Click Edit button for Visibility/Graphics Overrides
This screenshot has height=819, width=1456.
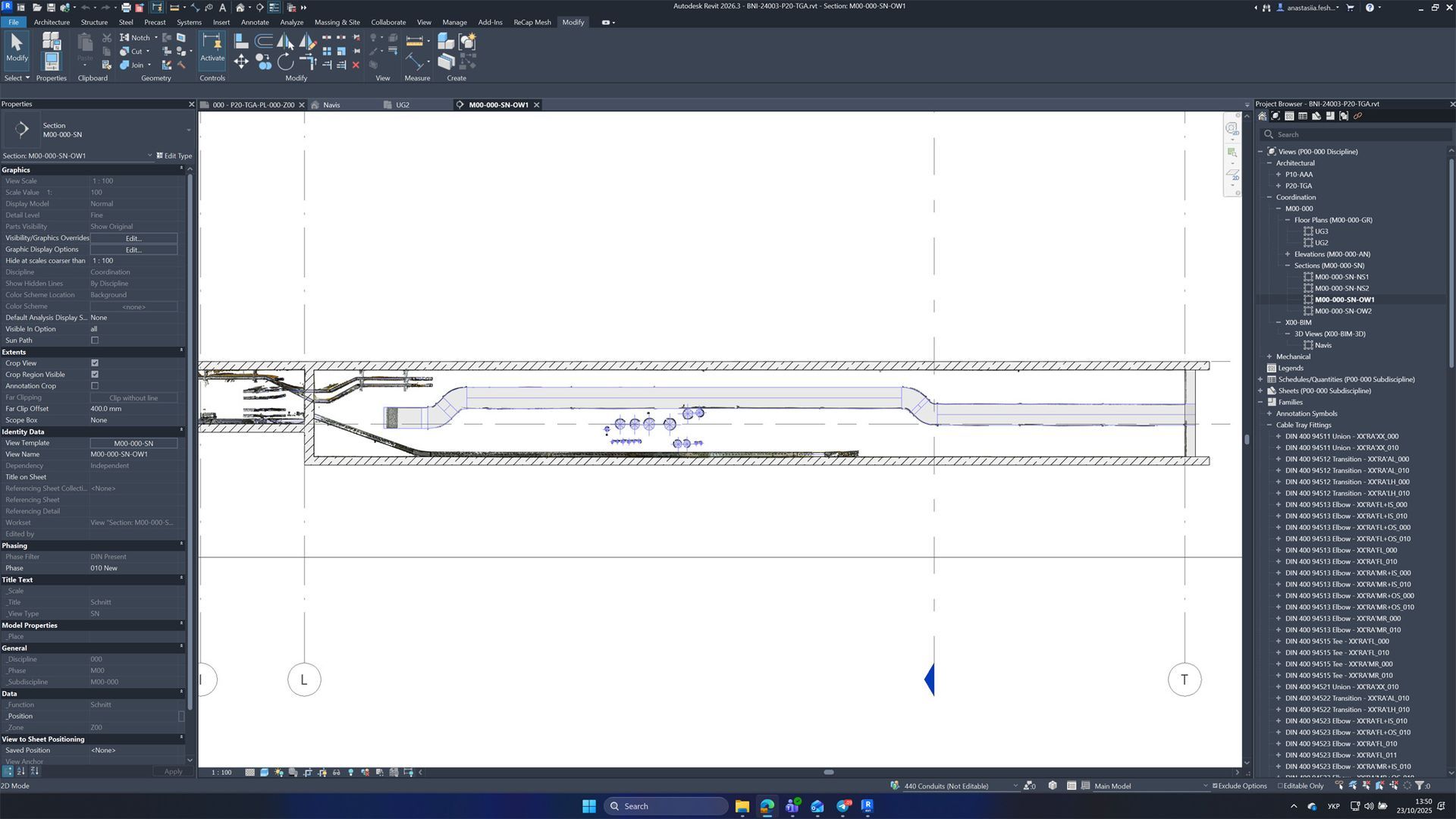point(133,238)
